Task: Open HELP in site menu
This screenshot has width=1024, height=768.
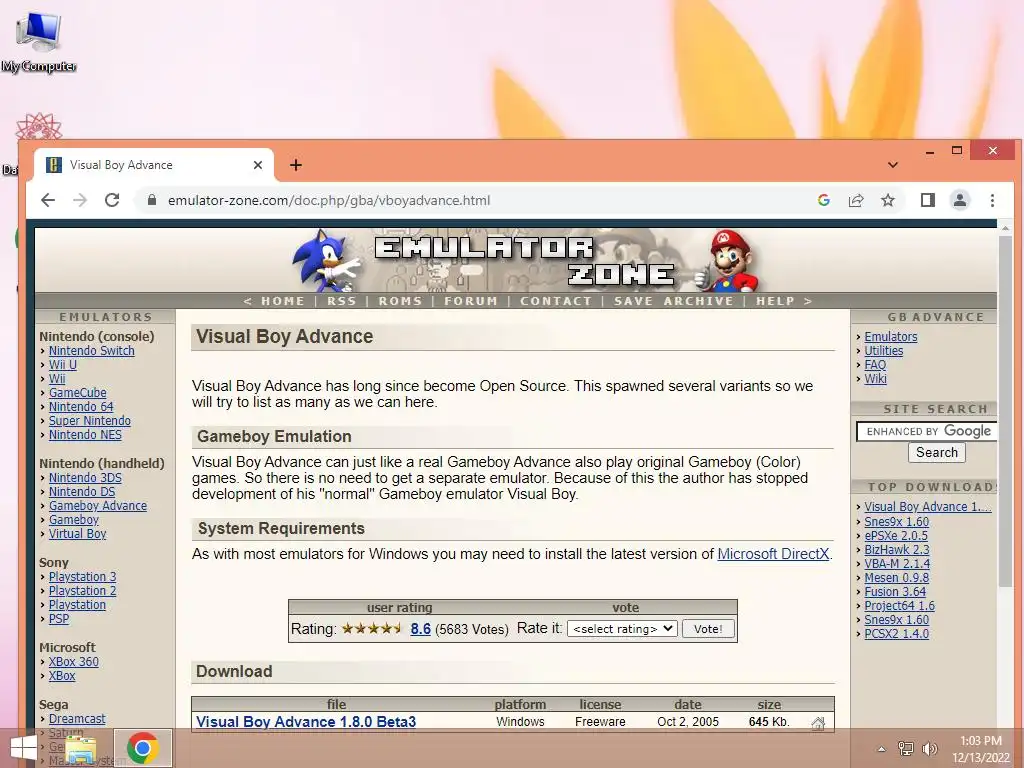Action: (x=775, y=301)
